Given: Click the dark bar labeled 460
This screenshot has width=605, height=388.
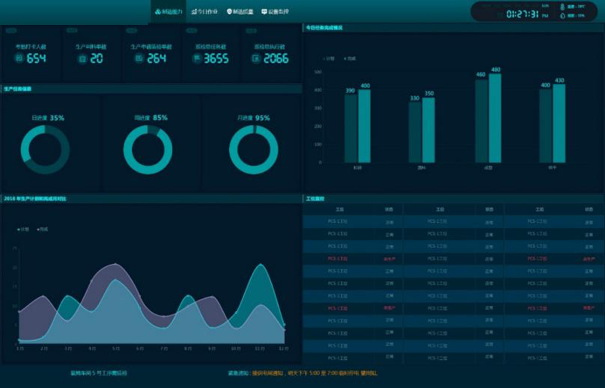Looking at the screenshot, I should [481, 121].
